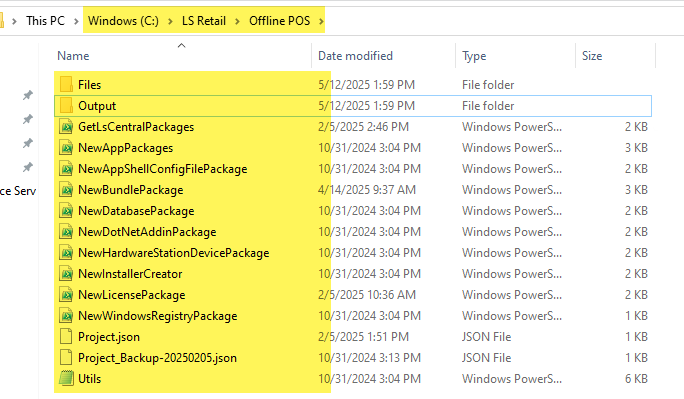The height and width of the screenshot is (399, 684).
Task: Click the pin icon beside the NewAppShellConfigFilePackage row
Action: 28,167
